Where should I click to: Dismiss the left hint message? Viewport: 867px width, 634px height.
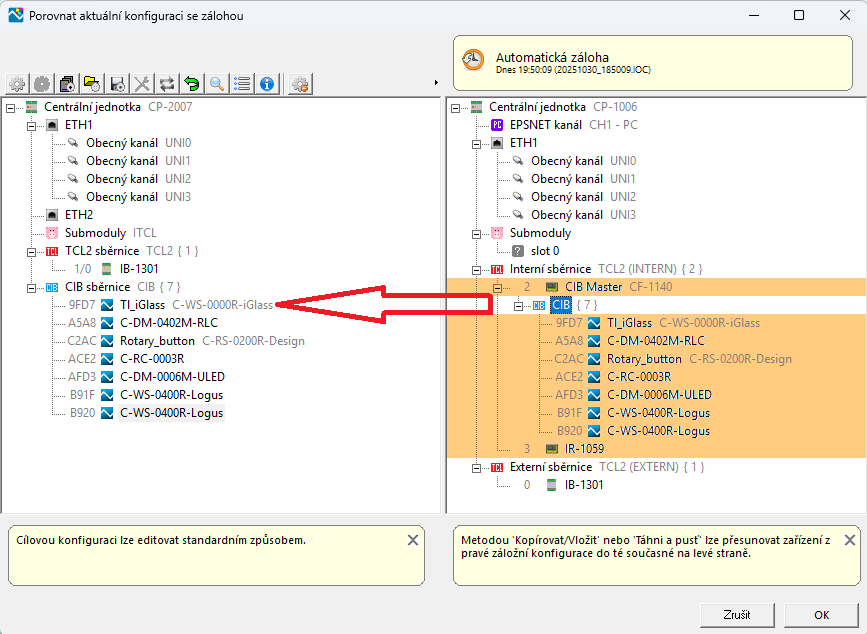point(413,540)
